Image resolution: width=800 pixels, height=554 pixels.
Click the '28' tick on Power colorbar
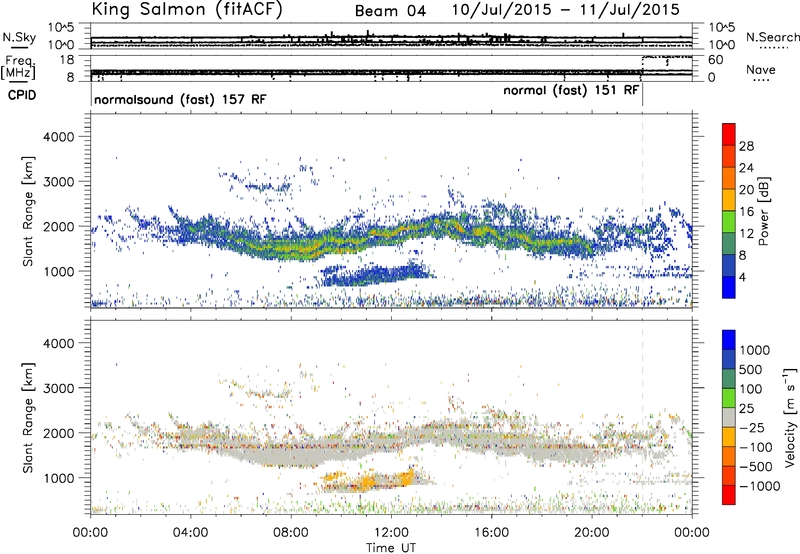(x=746, y=146)
